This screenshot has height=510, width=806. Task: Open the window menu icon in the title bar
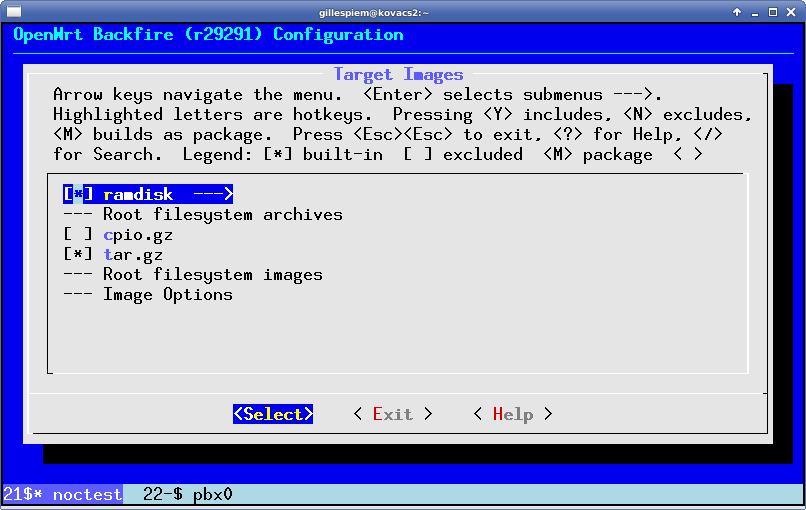(x=14, y=11)
